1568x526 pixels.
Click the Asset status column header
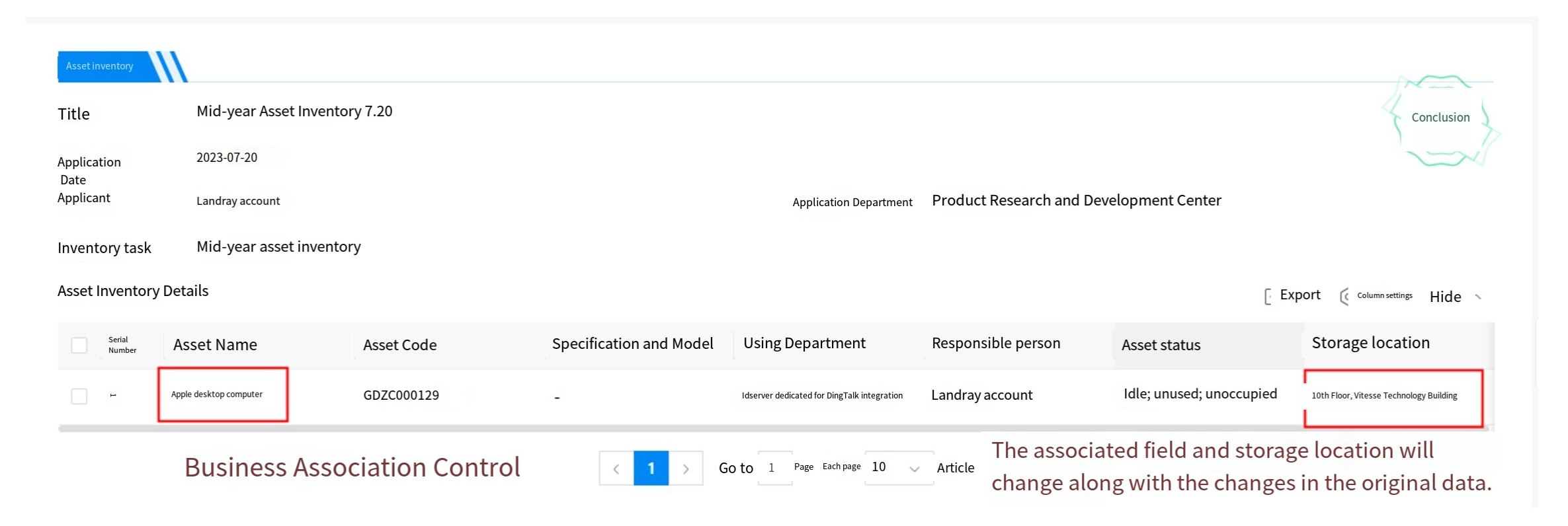[x=1161, y=345]
